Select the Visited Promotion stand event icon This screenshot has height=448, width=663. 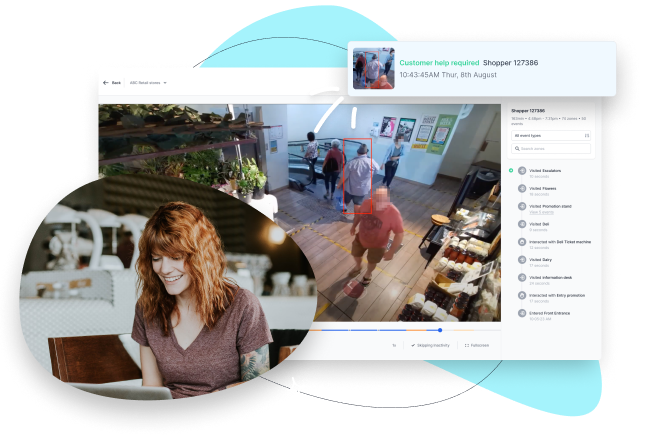coord(522,207)
